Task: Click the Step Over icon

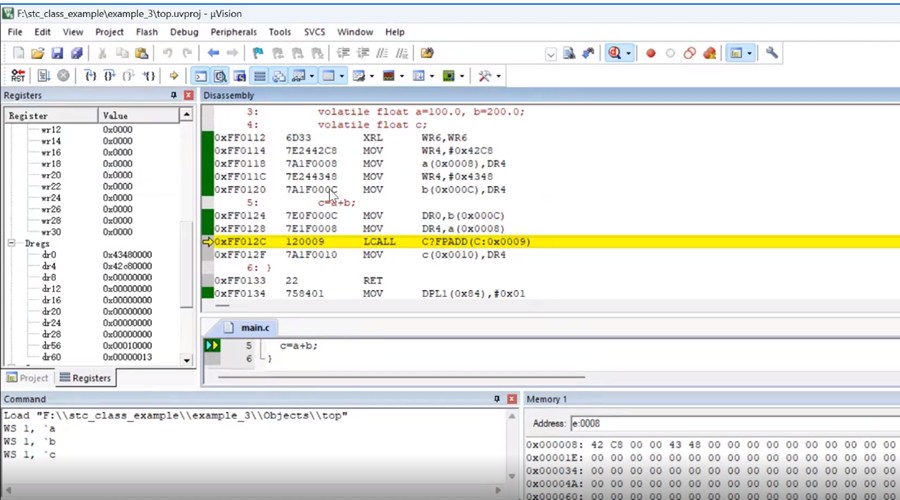Action: tap(109, 76)
